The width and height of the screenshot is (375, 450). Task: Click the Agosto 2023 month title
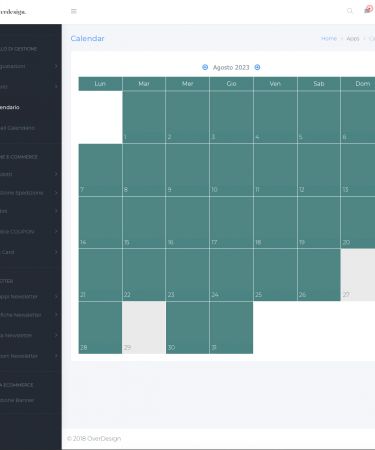pyautogui.click(x=231, y=67)
